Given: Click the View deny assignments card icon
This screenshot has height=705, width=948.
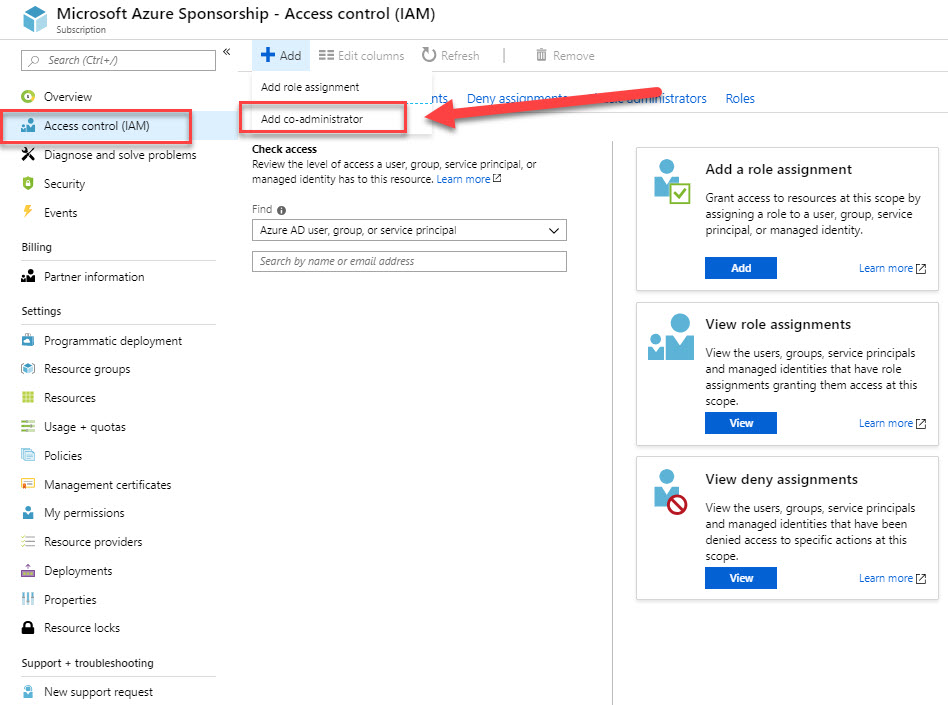Looking at the screenshot, I should (x=670, y=492).
